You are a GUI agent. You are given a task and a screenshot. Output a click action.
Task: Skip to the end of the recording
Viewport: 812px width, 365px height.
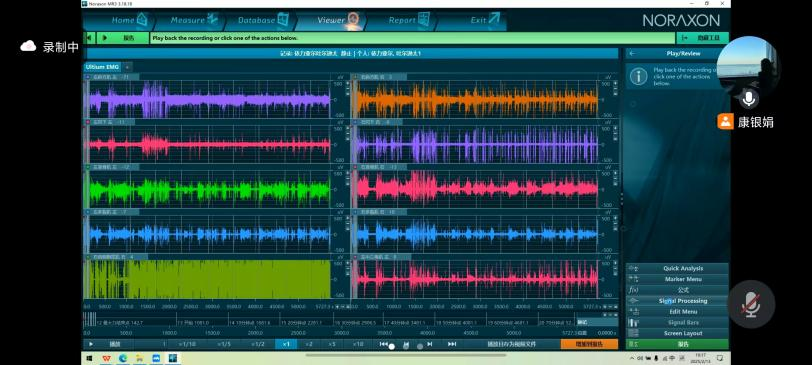(452, 344)
